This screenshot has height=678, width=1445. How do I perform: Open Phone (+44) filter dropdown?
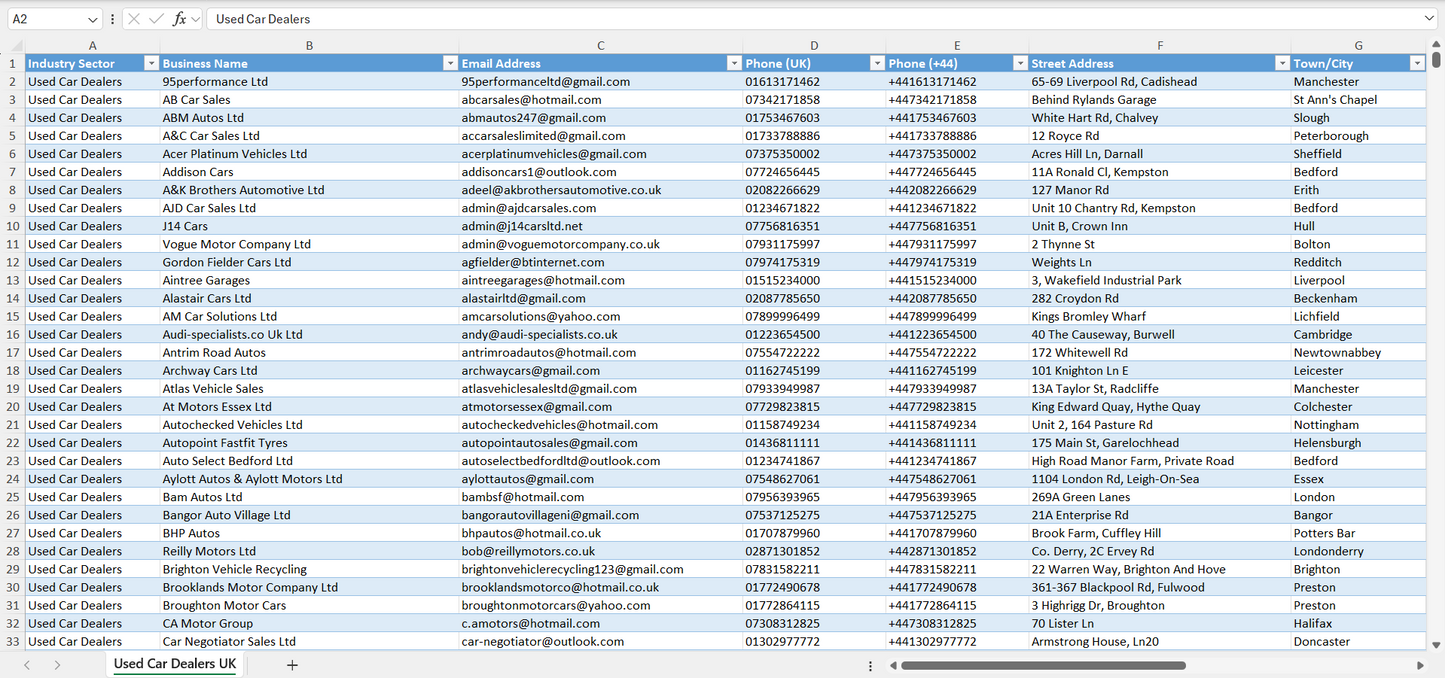point(1020,63)
